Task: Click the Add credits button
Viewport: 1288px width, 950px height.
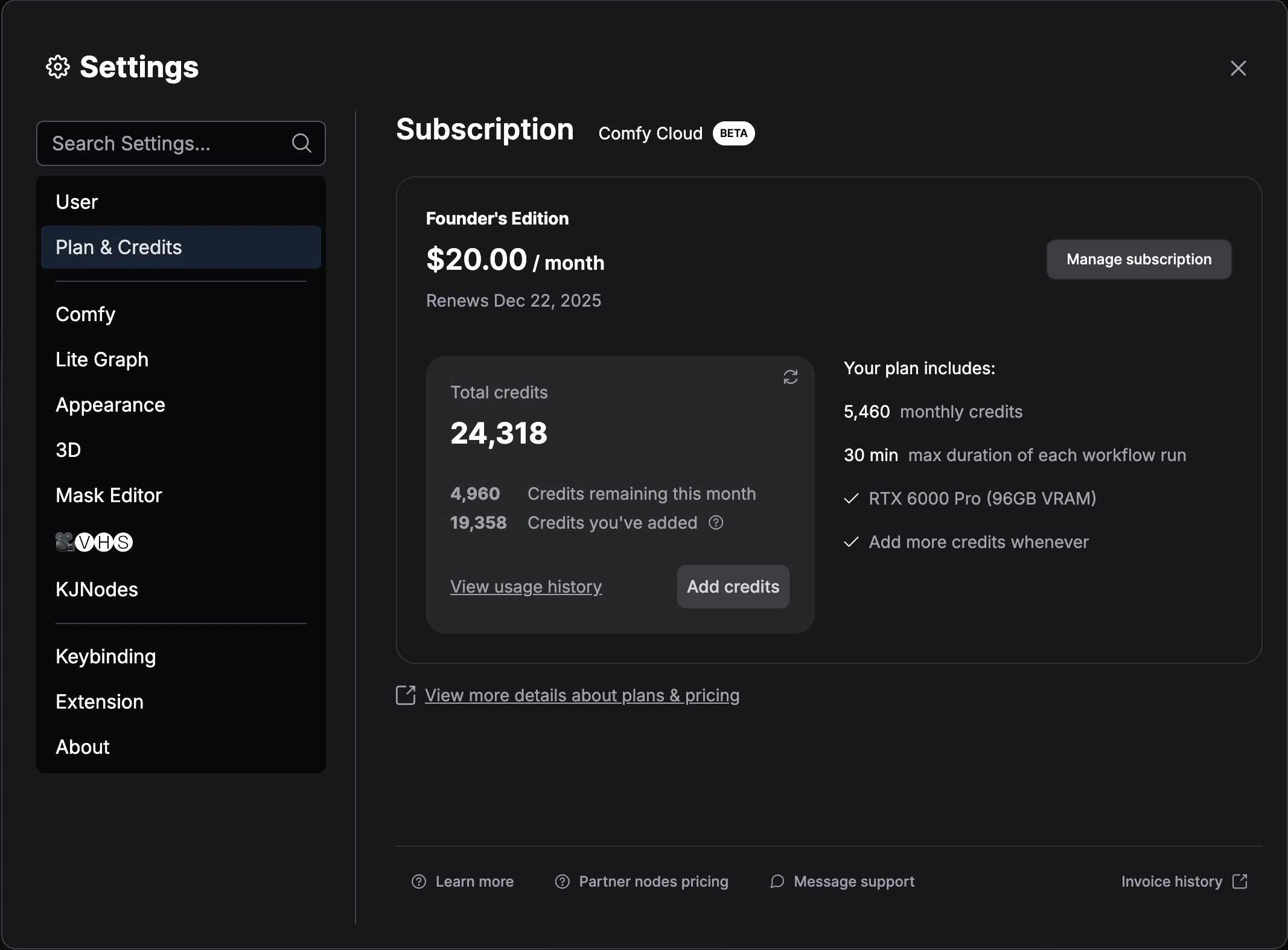Action: (x=733, y=586)
